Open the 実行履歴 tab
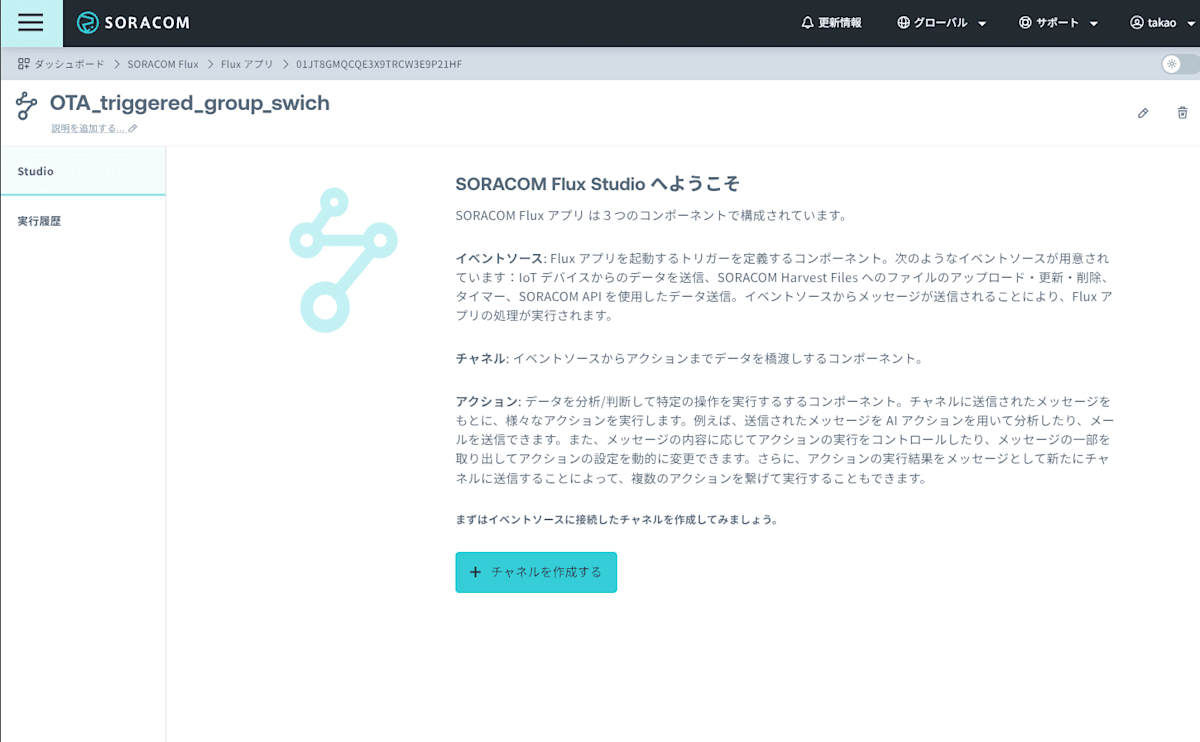This screenshot has height=742, width=1200. click(83, 221)
